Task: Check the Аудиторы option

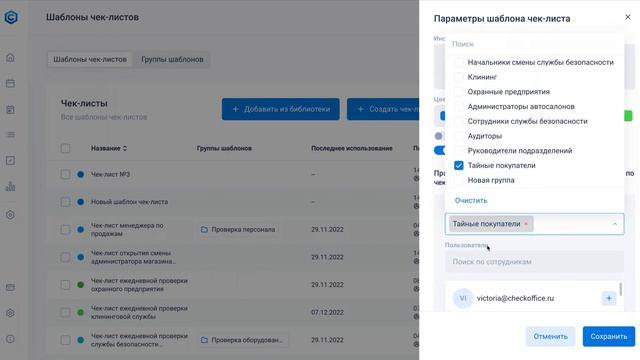Action: (459, 136)
